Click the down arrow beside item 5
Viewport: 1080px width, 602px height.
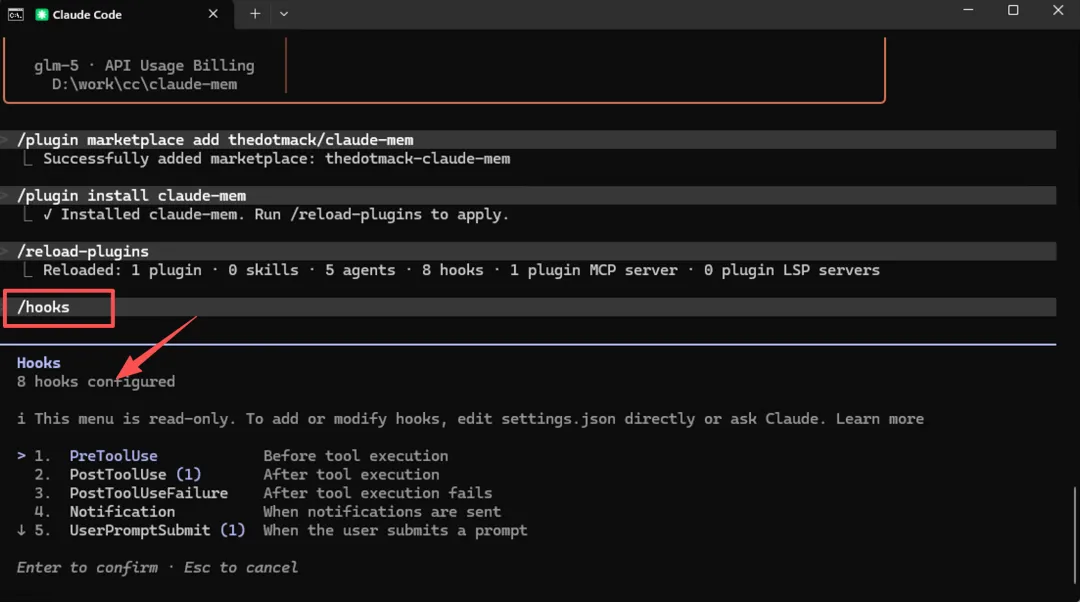pyautogui.click(x=22, y=530)
